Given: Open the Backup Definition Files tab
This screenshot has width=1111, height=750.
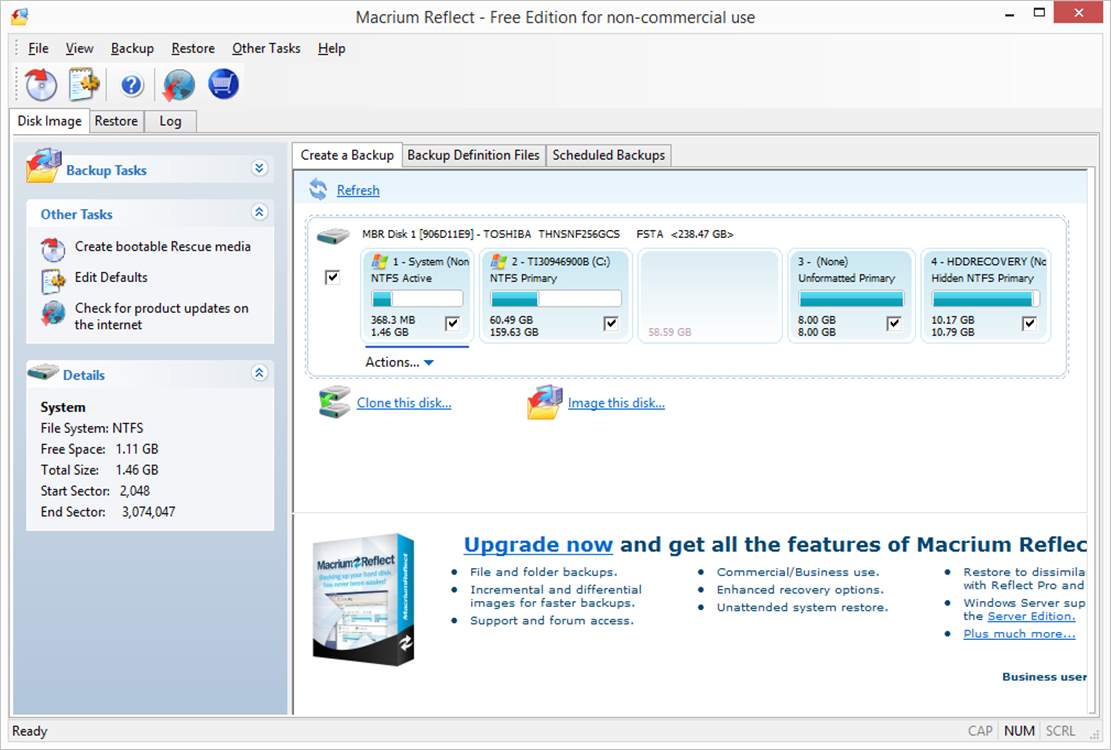Looking at the screenshot, I should tap(473, 155).
